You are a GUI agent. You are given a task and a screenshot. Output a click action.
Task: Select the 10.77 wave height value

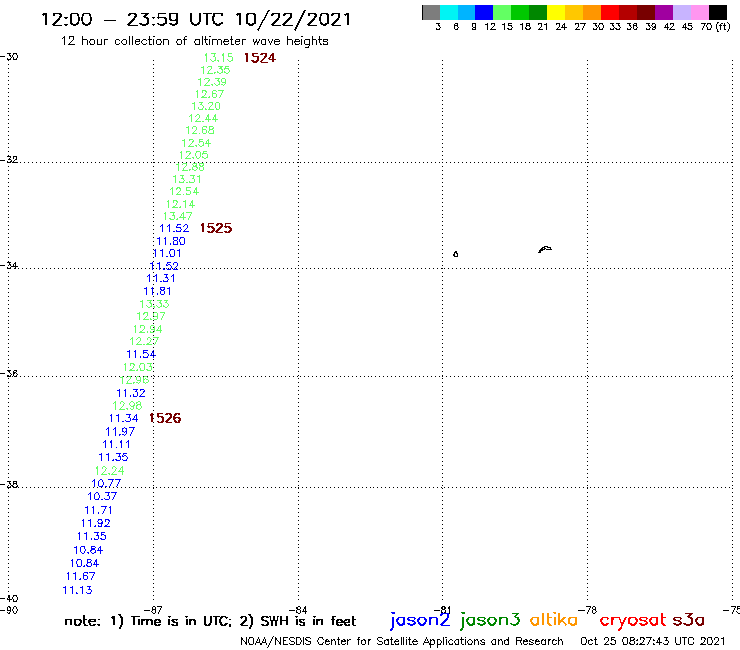(106, 484)
